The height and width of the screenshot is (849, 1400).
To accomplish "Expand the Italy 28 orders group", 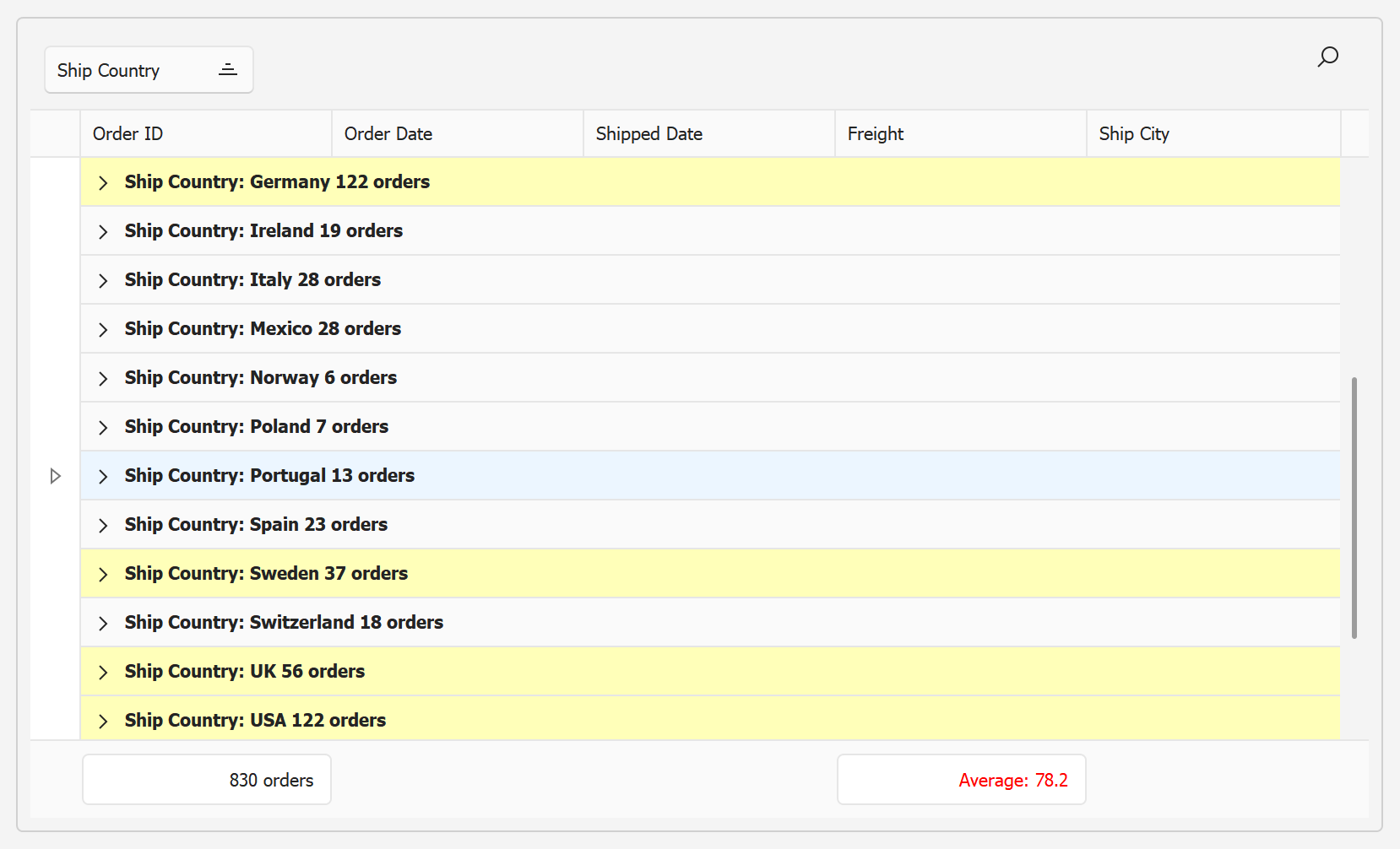I will click(103, 280).
